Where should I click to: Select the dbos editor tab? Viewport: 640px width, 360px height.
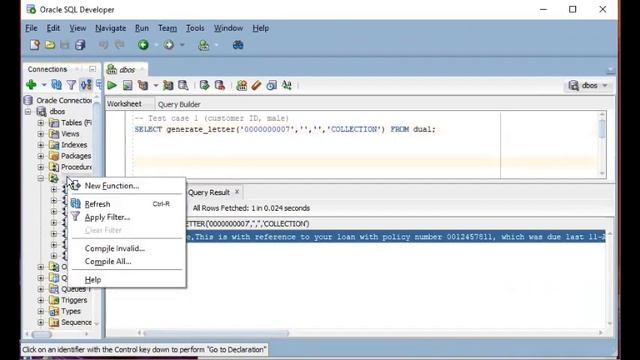126,69
